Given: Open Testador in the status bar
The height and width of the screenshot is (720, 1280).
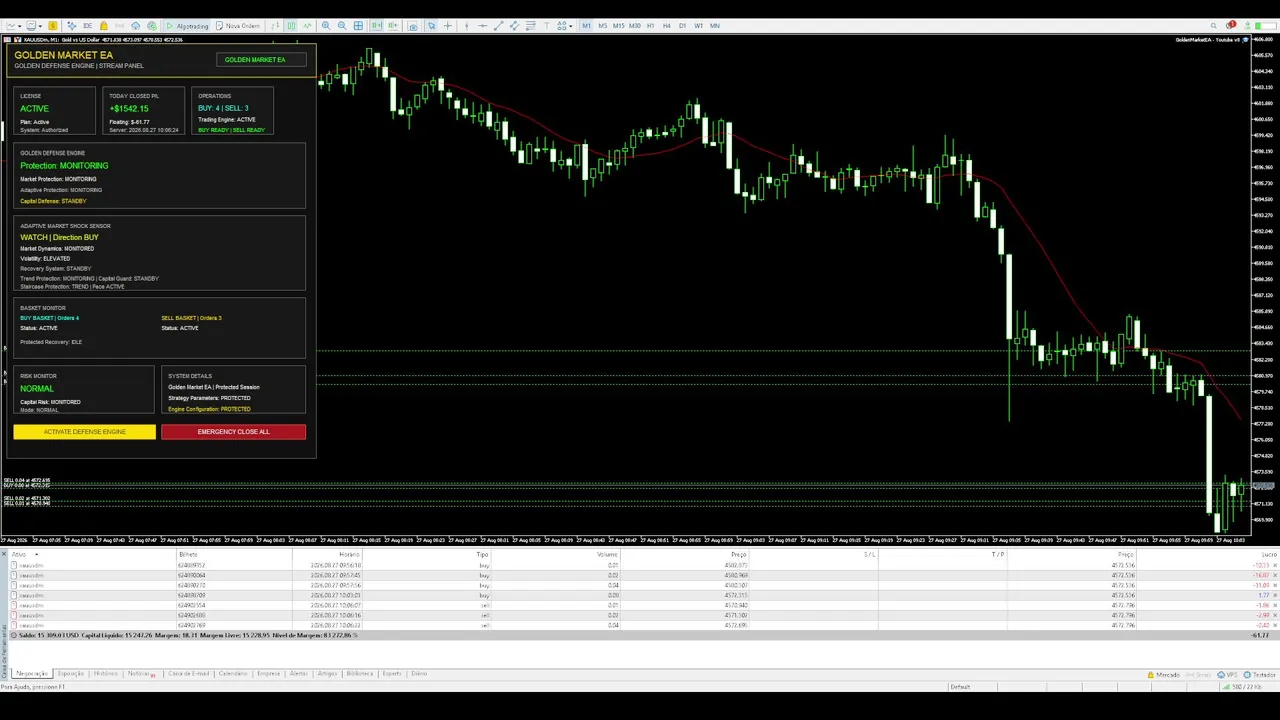Looking at the screenshot, I should point(1259,675).
